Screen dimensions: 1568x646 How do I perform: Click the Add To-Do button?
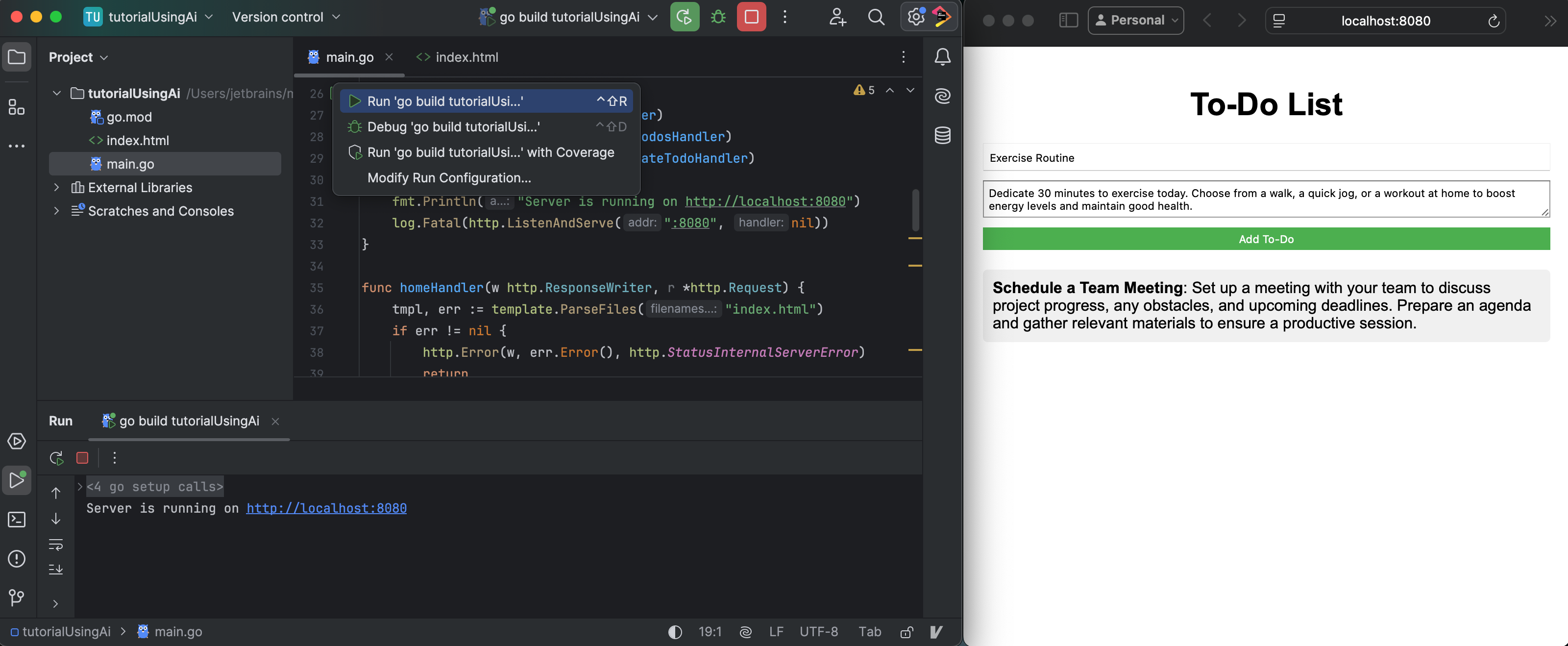(x=1266, y=239)
